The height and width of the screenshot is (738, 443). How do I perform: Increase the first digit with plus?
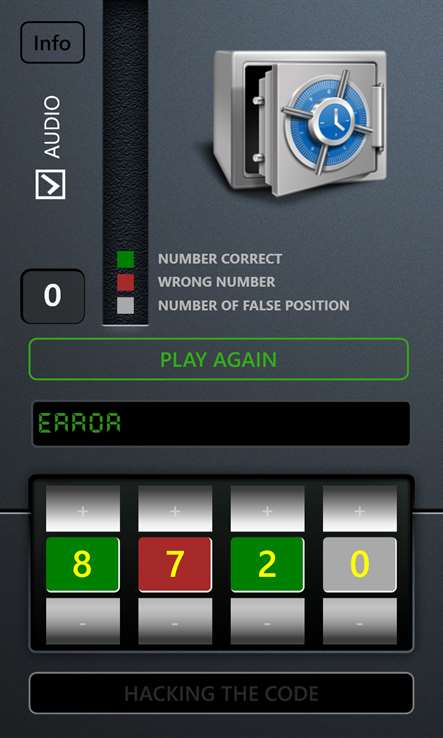pyautogui.click(x=83, y=508)
